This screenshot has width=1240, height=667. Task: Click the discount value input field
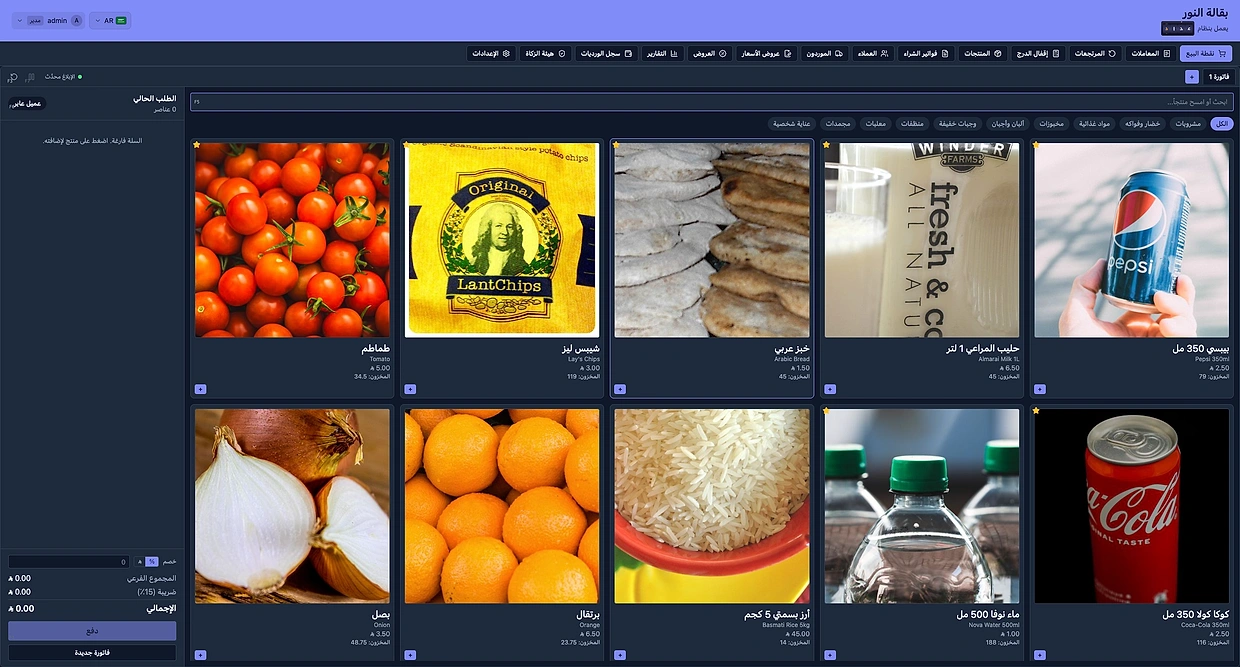tap(69, 562)
